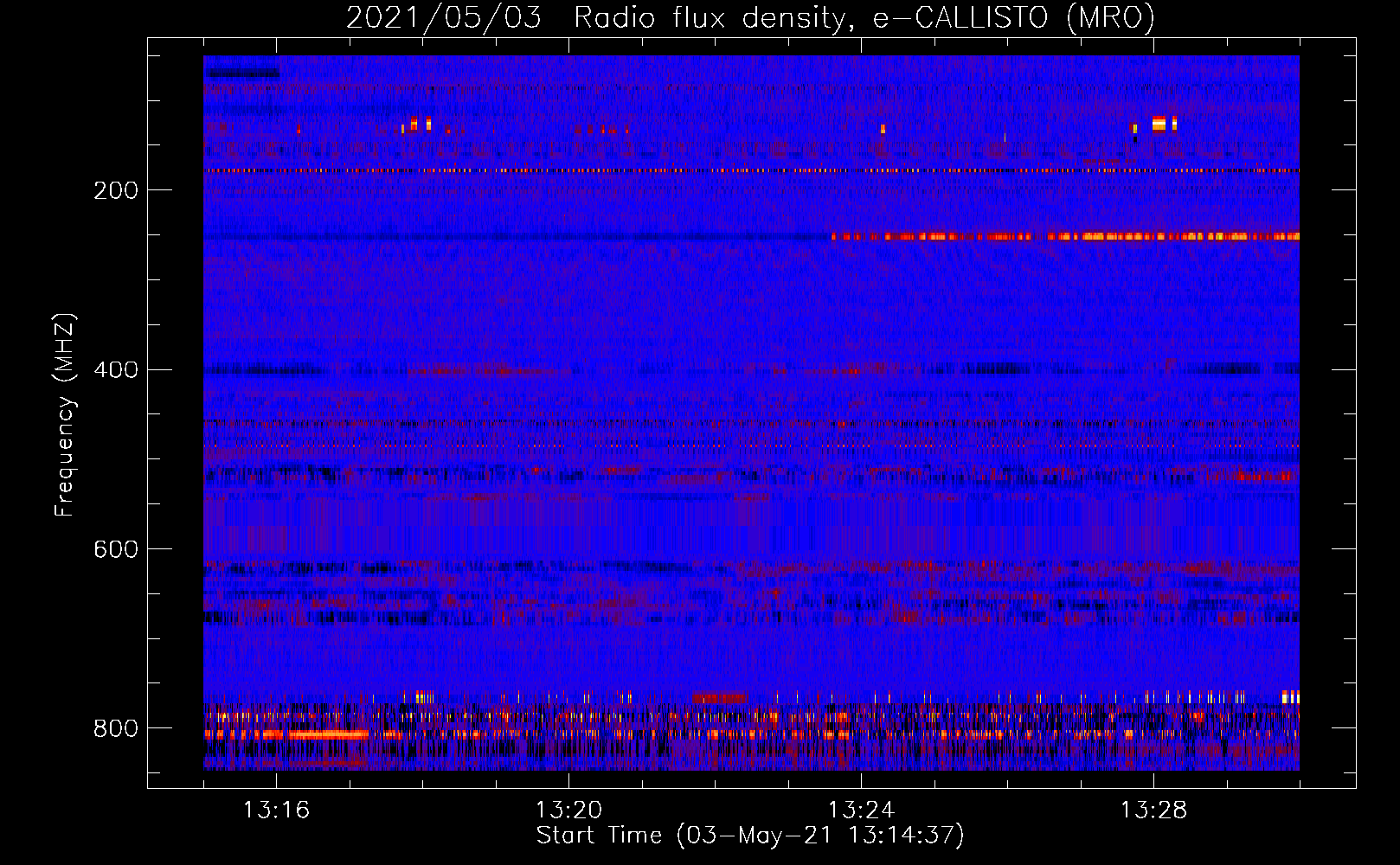Click the 200 frequency tick label
Screen dimensions: 1400x865
[x=116, y=190]
